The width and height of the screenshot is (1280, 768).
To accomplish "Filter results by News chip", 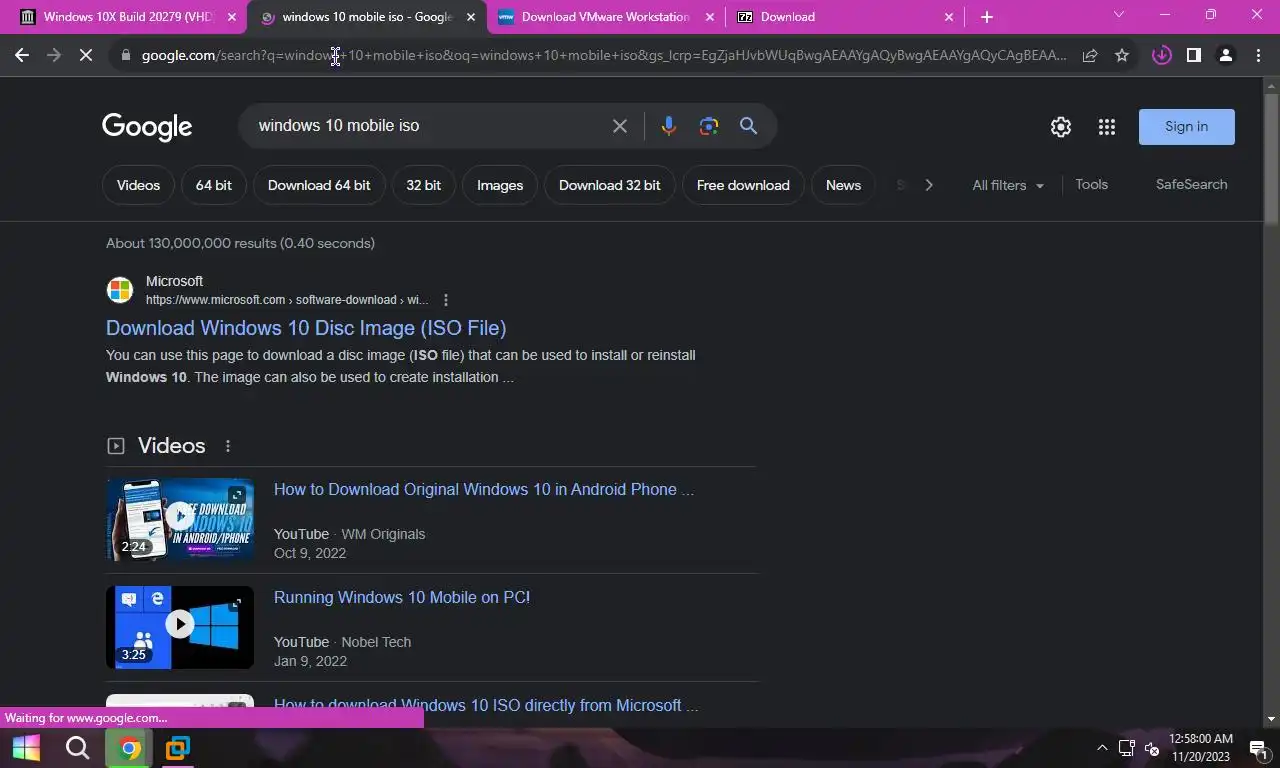I will (843, 185).
